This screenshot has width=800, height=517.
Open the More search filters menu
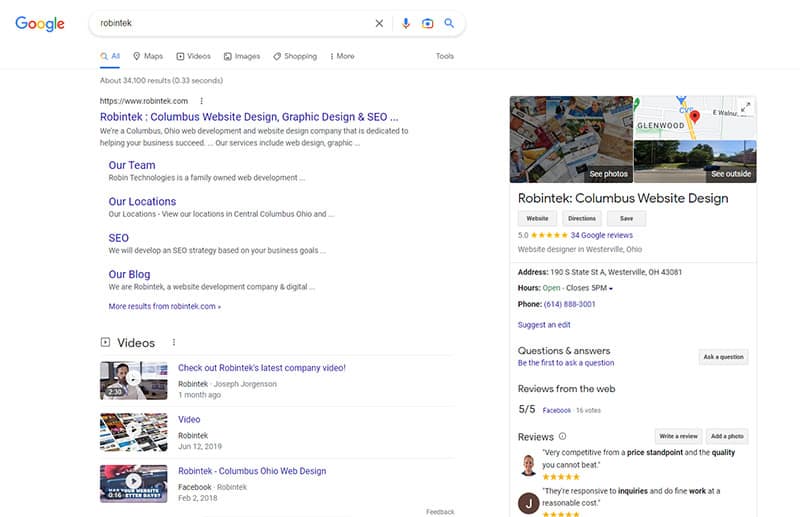point(342,57)
